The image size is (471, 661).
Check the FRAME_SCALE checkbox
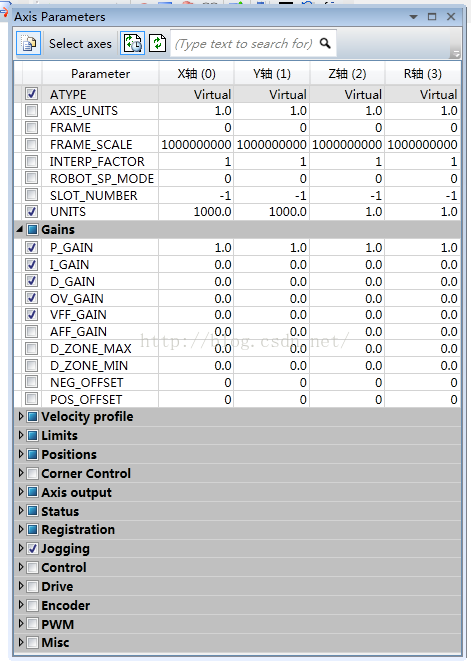point(31,144)
